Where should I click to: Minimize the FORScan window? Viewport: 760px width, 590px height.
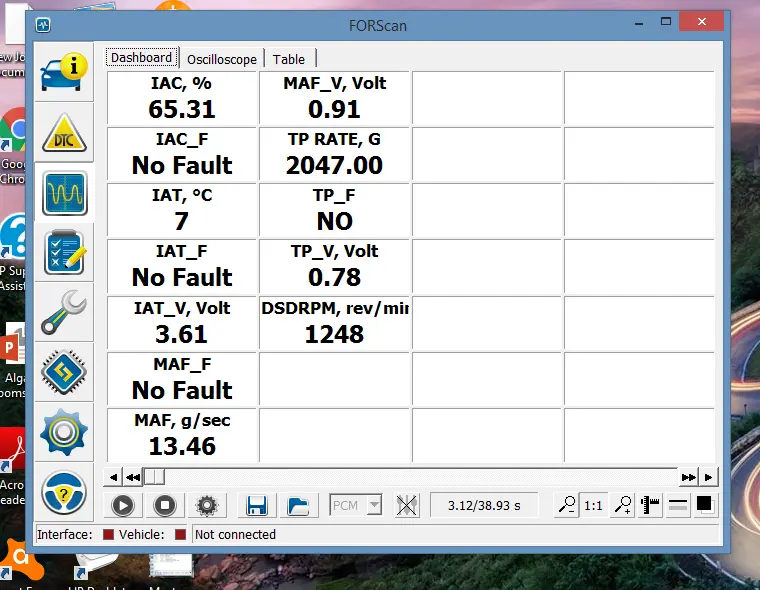[x=639, y=22]
